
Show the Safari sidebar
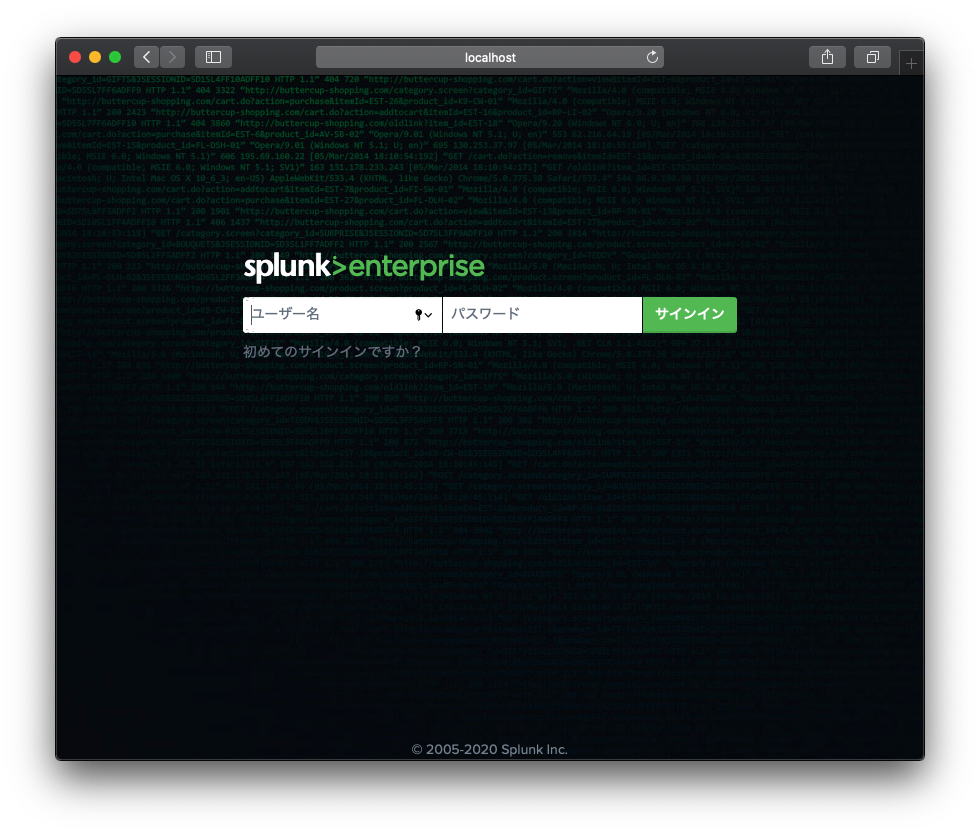213,58
